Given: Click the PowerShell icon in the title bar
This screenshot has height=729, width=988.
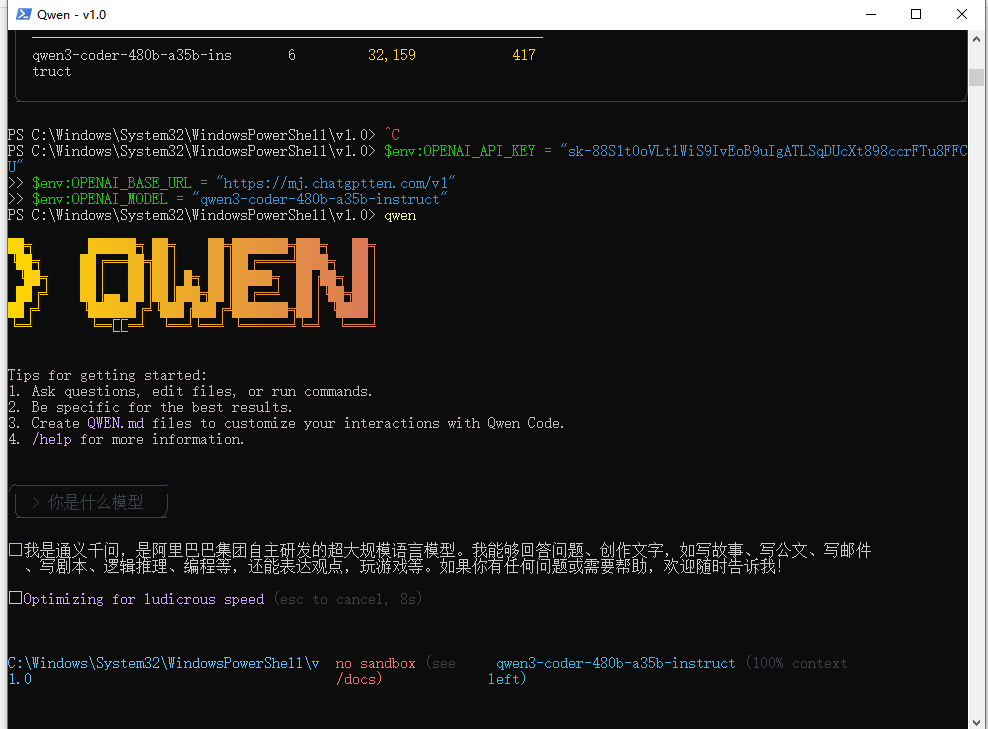Looking at the screenshot, I should pos(23,14).
